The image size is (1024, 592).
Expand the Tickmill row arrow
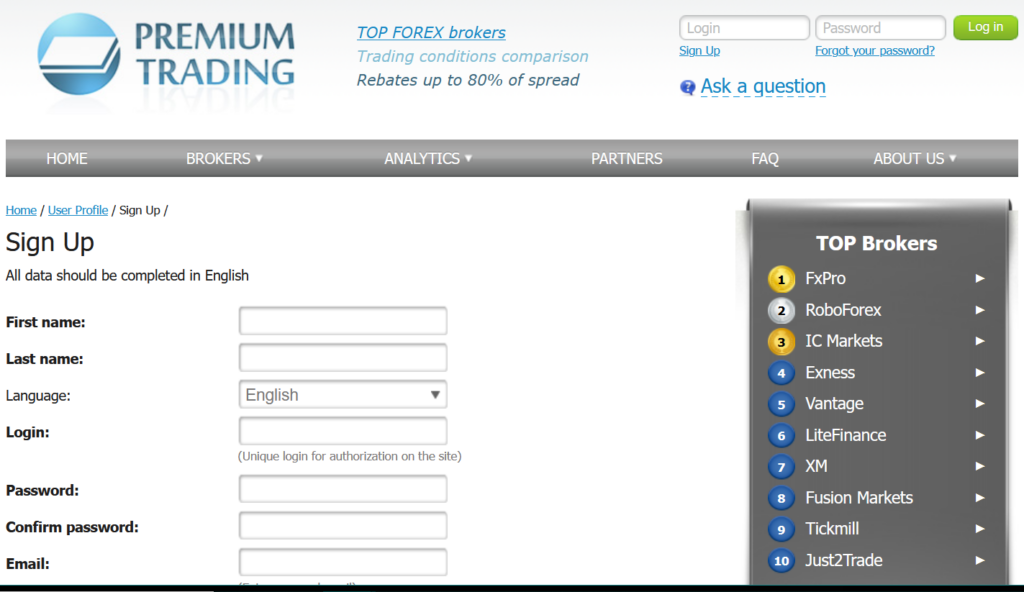coord(980,529)
